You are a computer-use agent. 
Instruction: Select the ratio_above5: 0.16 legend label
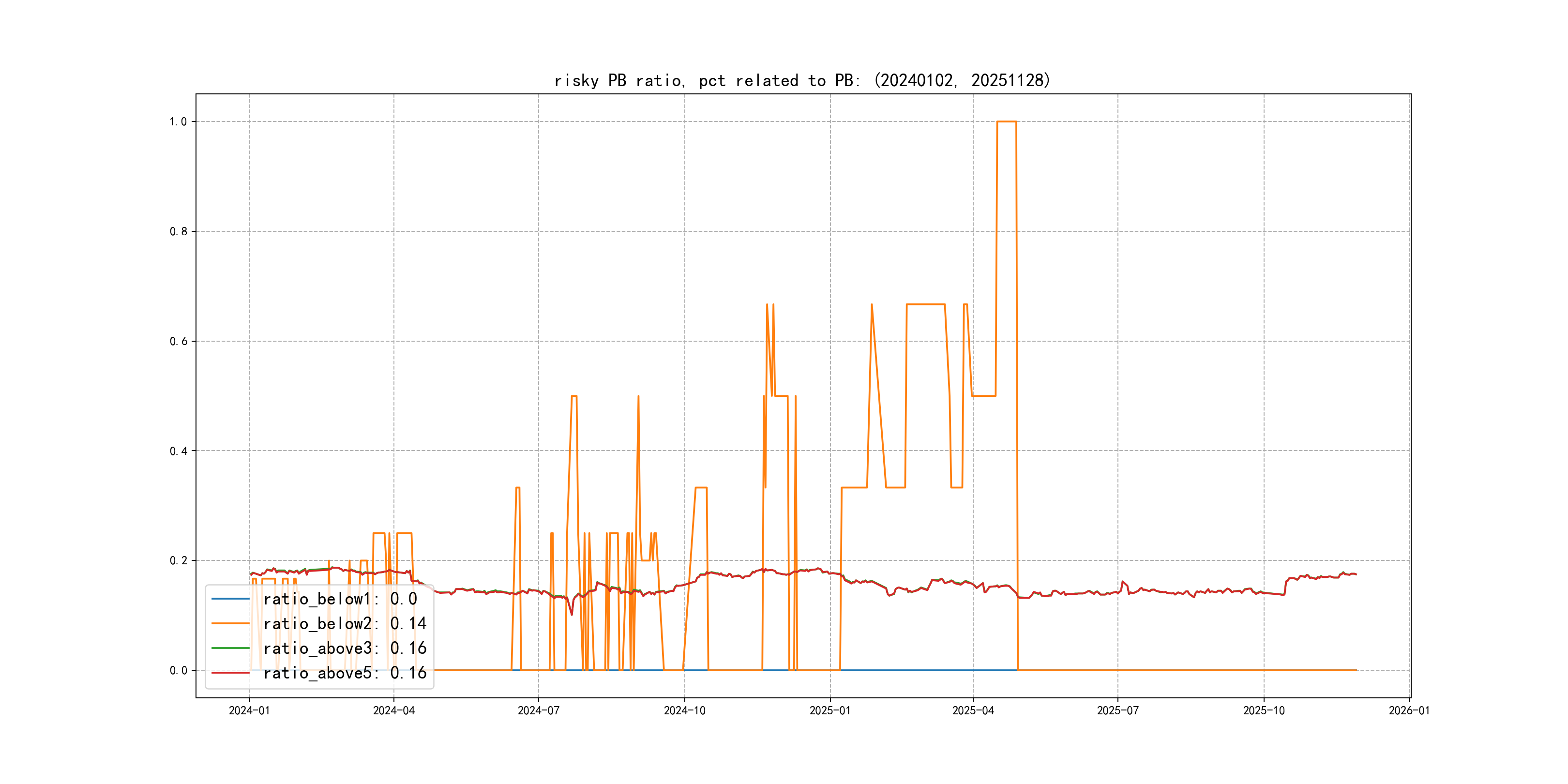coord(345,673)
